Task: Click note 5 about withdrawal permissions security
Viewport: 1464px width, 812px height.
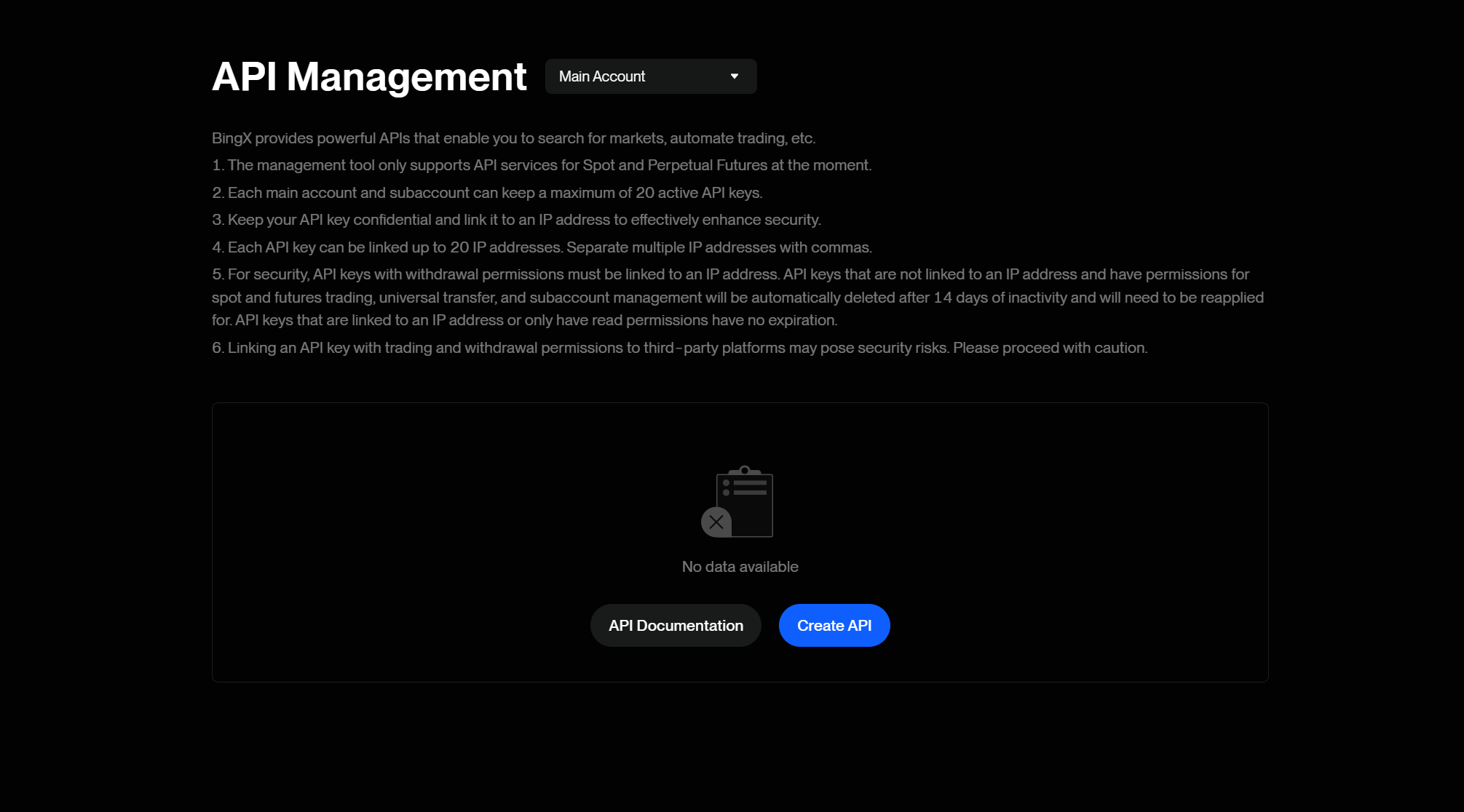Action: click(x=738, y=297)
